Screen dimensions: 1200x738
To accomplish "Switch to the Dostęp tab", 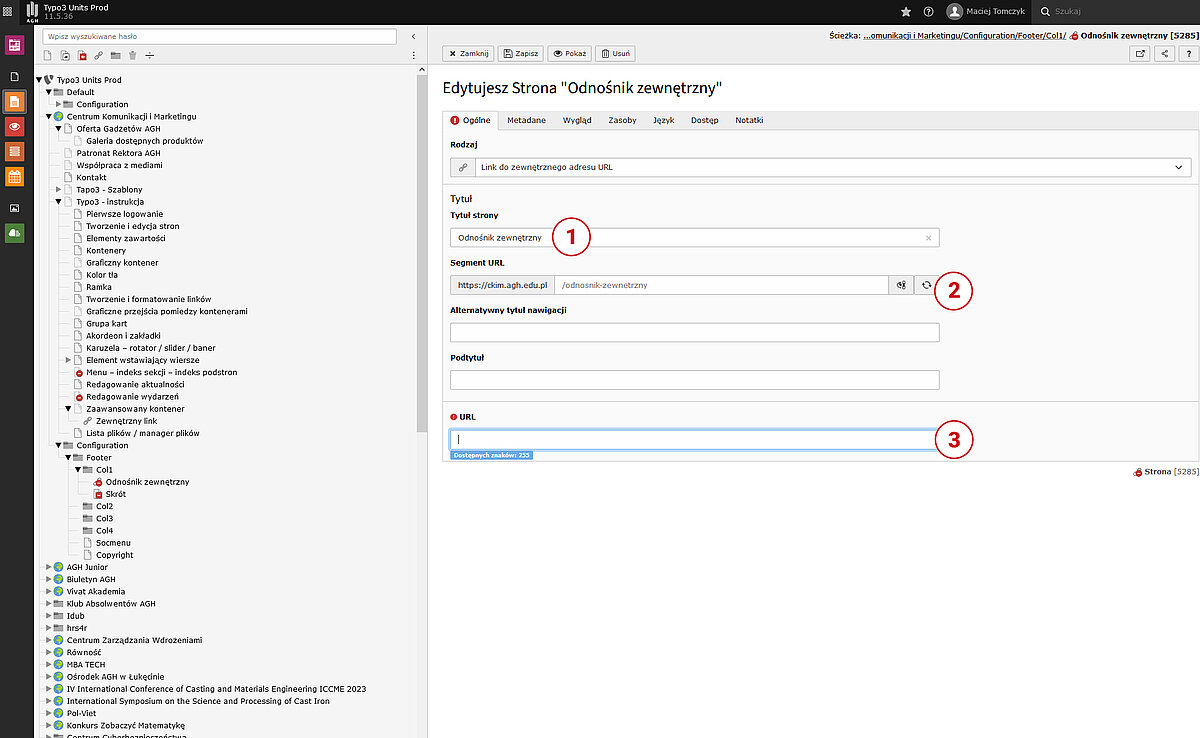I will pyautogui.click(x=704, y=120).
